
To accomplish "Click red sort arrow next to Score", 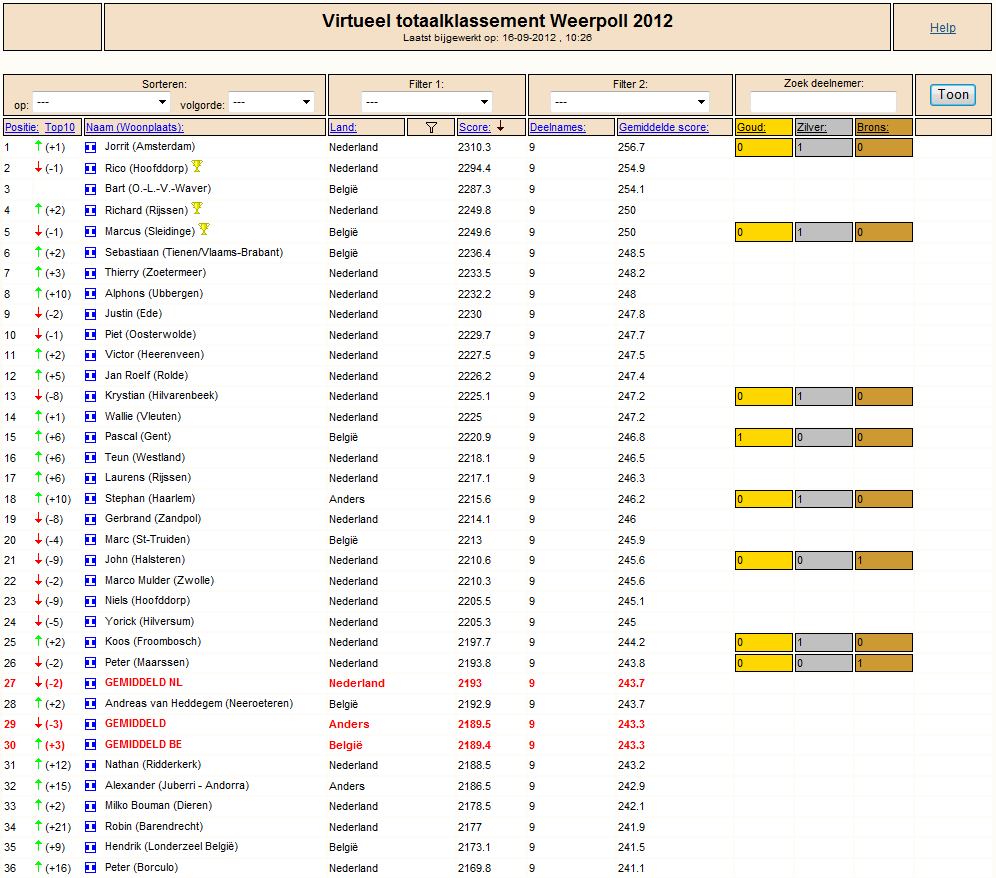I will pyautogui.click(x=501, y=126).
